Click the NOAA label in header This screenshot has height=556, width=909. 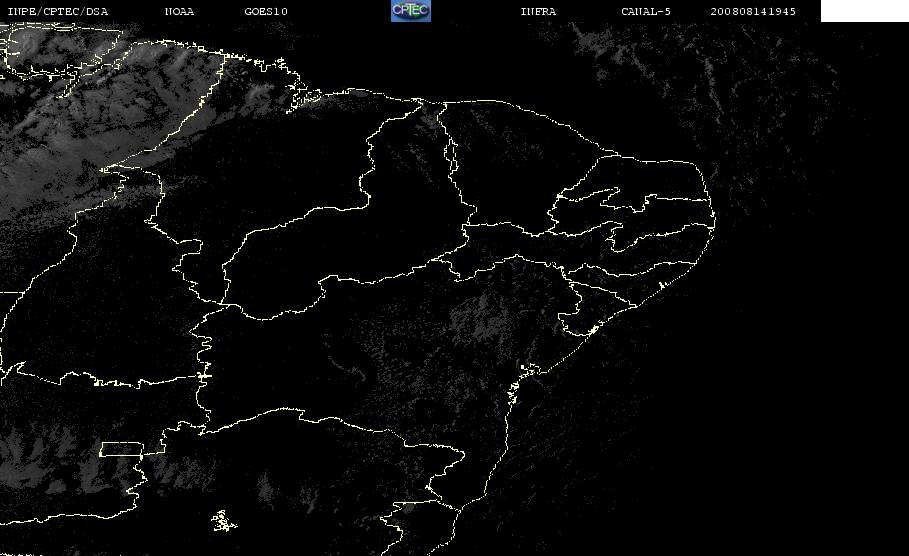[179, 12]
